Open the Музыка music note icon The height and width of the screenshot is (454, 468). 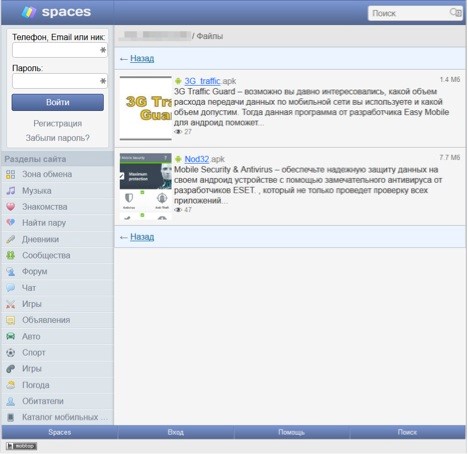click(x=11, y=191)
